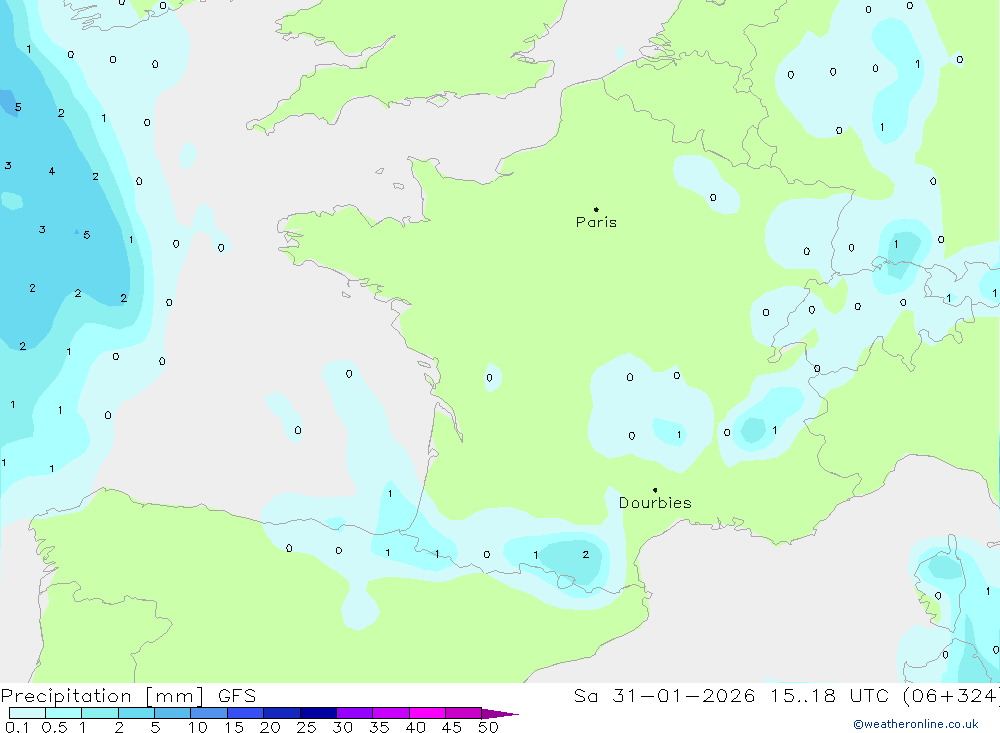Pick the 10–15 mm blue legend swatch
This screenshot has height=733, width=1000.
[209, 713]
